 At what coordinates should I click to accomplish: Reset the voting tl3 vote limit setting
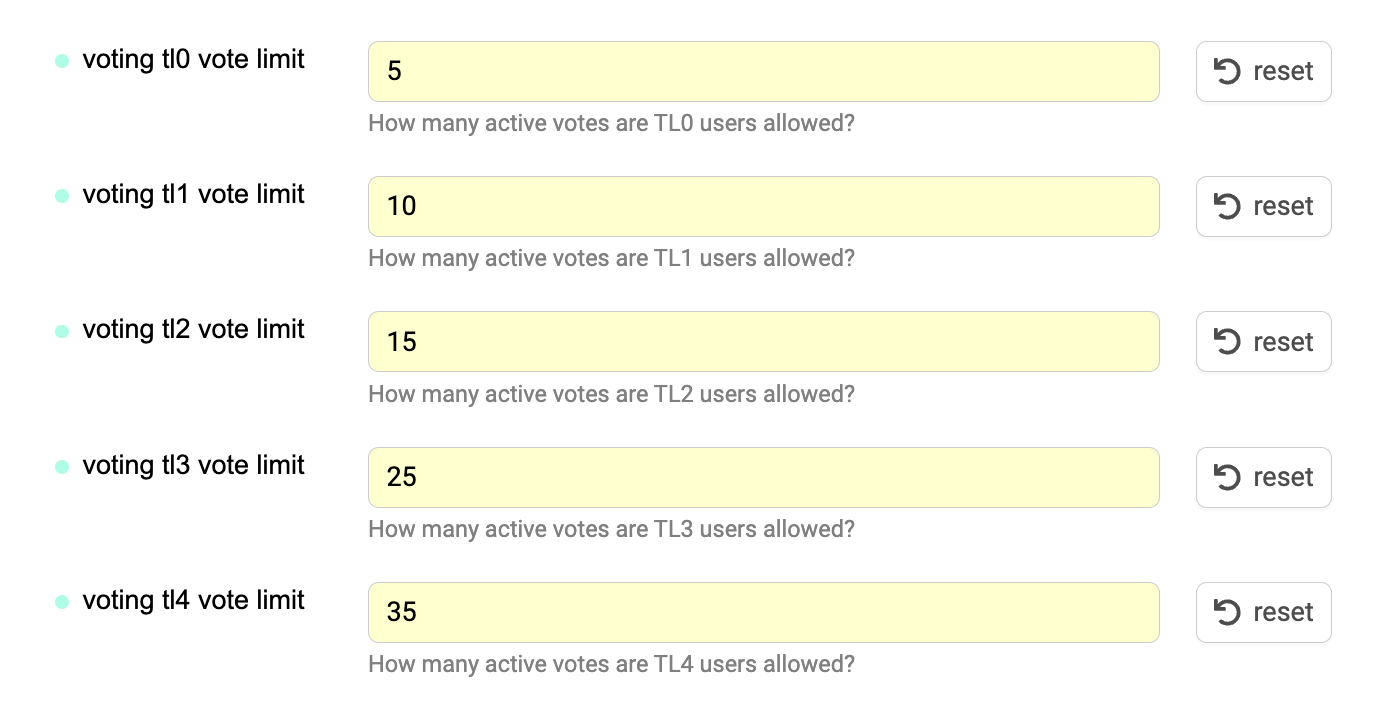(x=1264, y=477)
